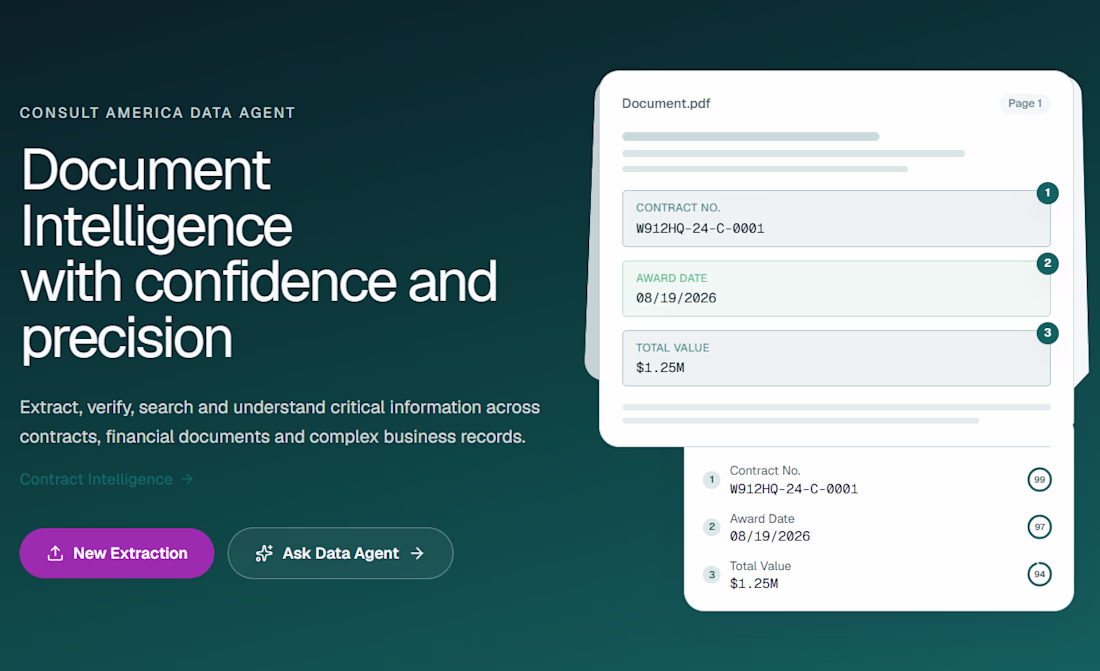Viewport: 1100px width, 671px height.
Task: Click the number 3 bullet in results list
Action: point(711,574)
